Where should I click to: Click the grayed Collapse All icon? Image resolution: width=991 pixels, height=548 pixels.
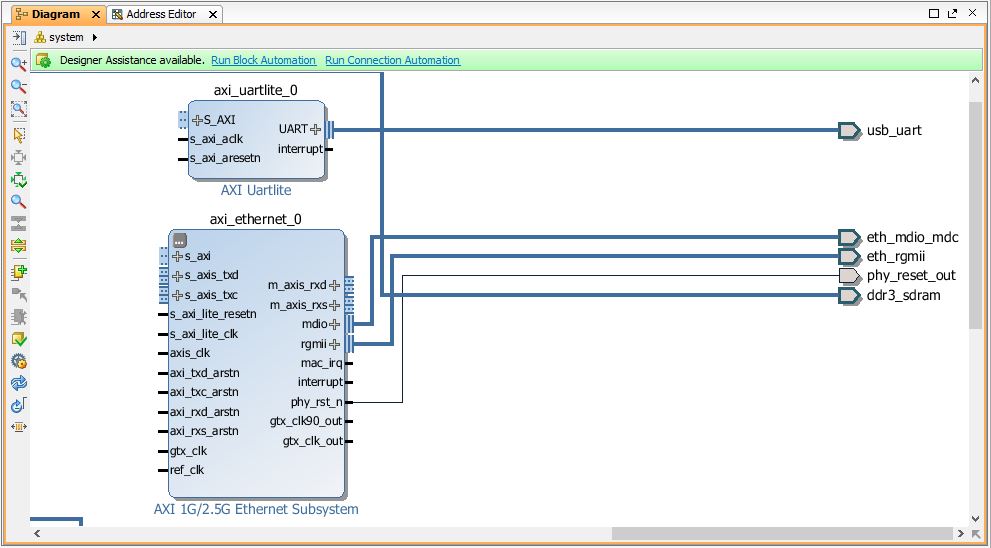[19, 223]
